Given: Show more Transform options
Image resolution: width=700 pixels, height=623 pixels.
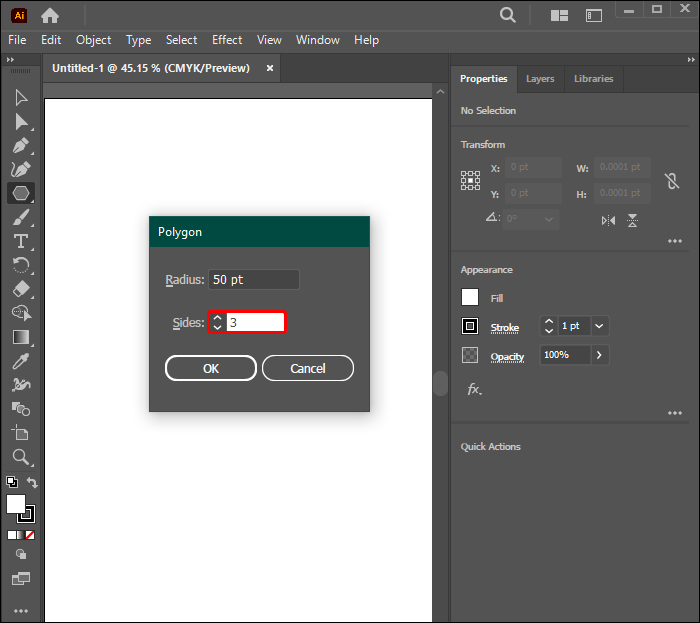Looking at the screenshot, I should [x=675, y=241].
